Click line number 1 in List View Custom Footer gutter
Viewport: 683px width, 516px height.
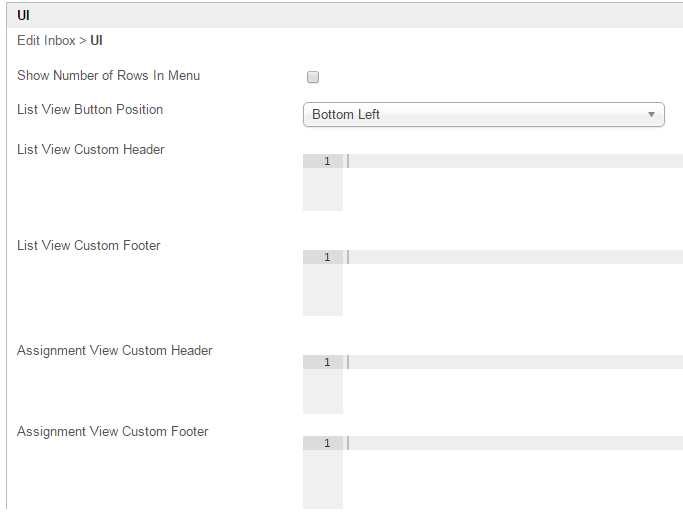pyautogui.click(x=326, y=258)
